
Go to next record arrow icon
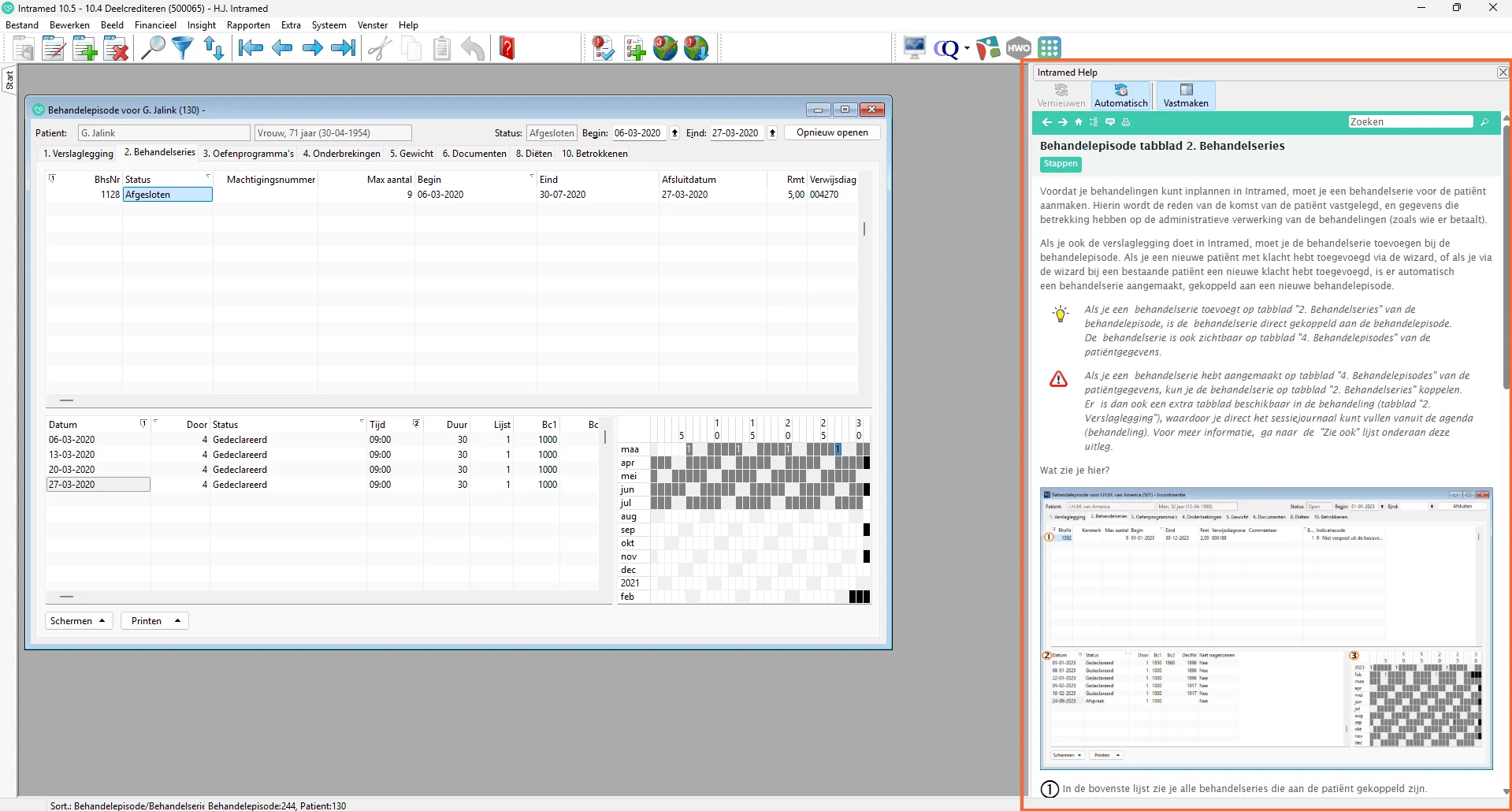coord(313,48)
